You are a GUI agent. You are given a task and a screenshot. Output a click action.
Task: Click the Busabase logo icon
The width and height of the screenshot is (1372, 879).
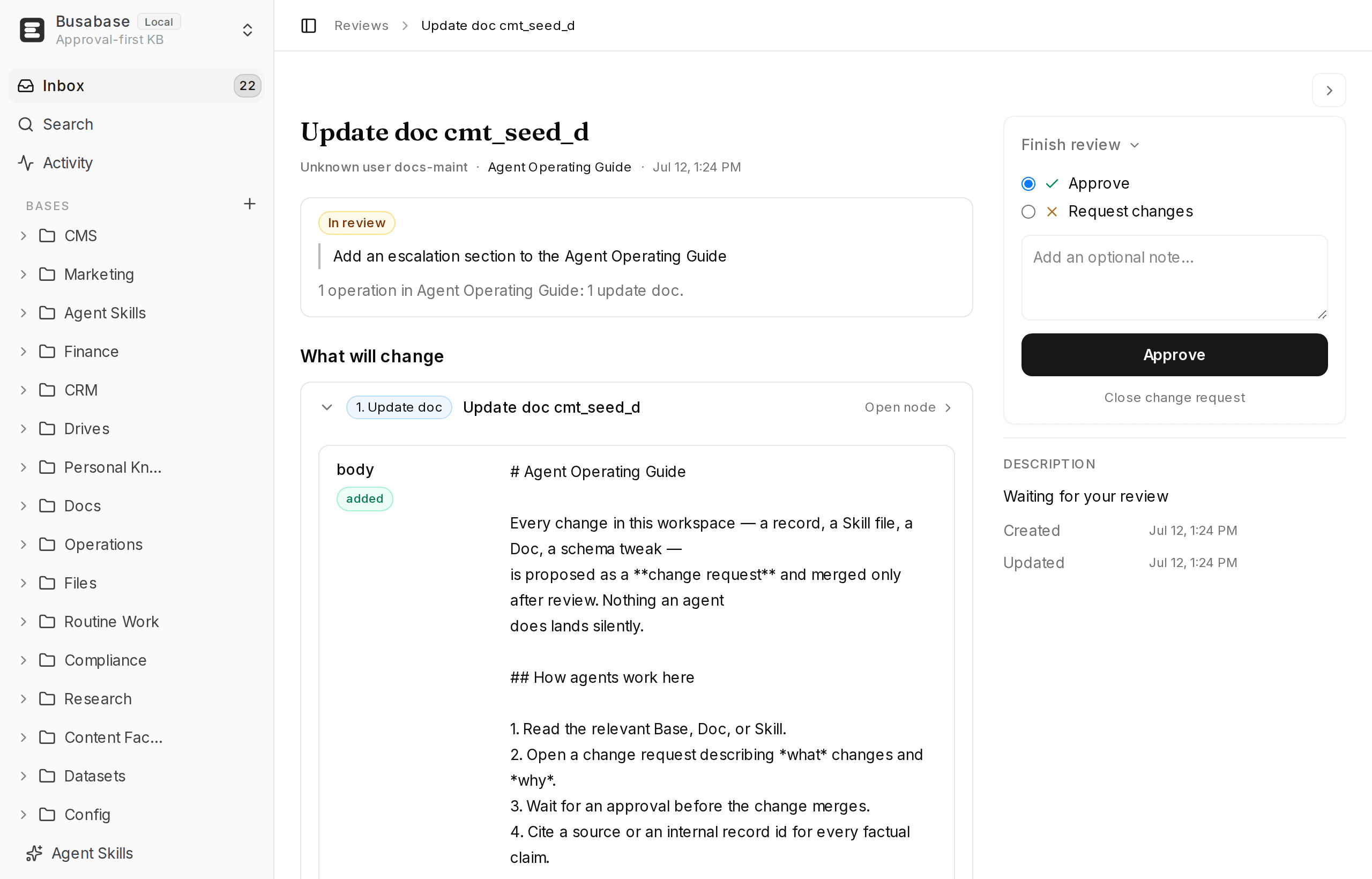point(32,29)
